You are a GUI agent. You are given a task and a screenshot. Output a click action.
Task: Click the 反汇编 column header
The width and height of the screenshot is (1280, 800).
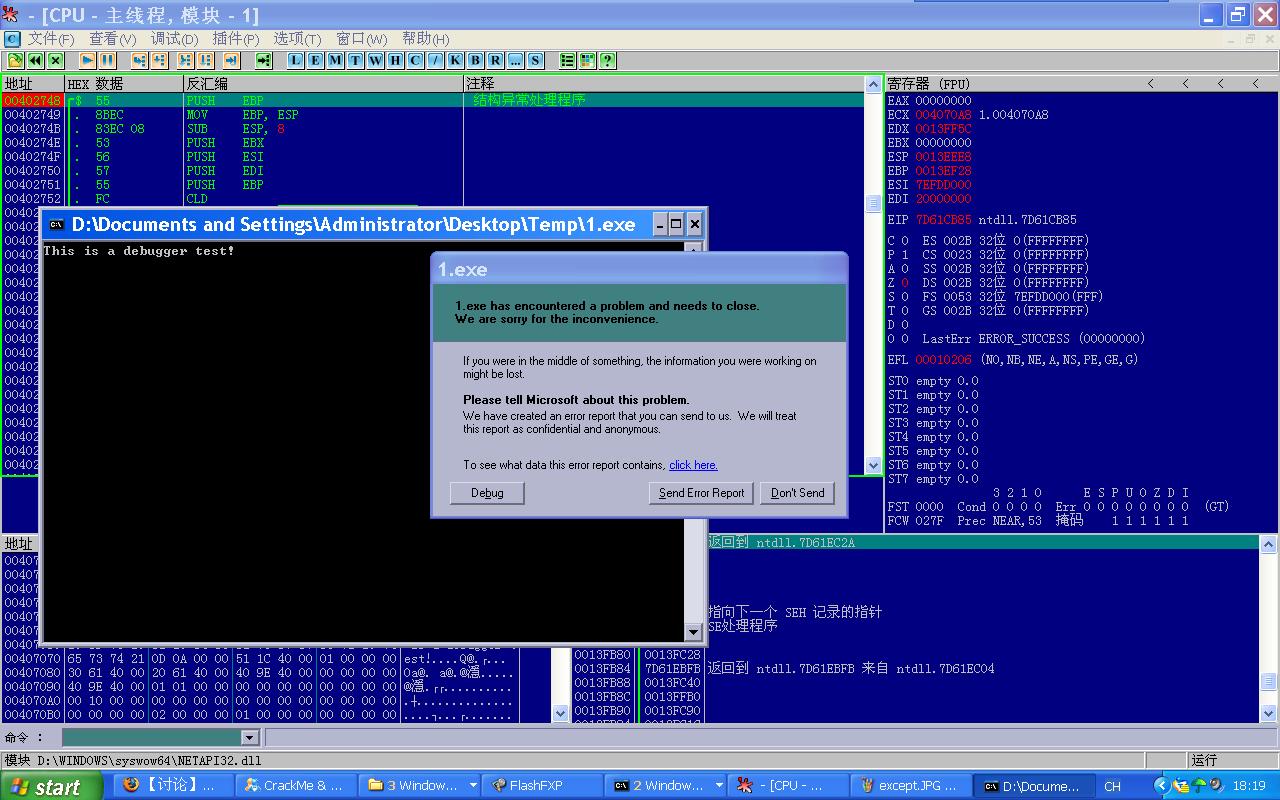[x=323, y=84]
